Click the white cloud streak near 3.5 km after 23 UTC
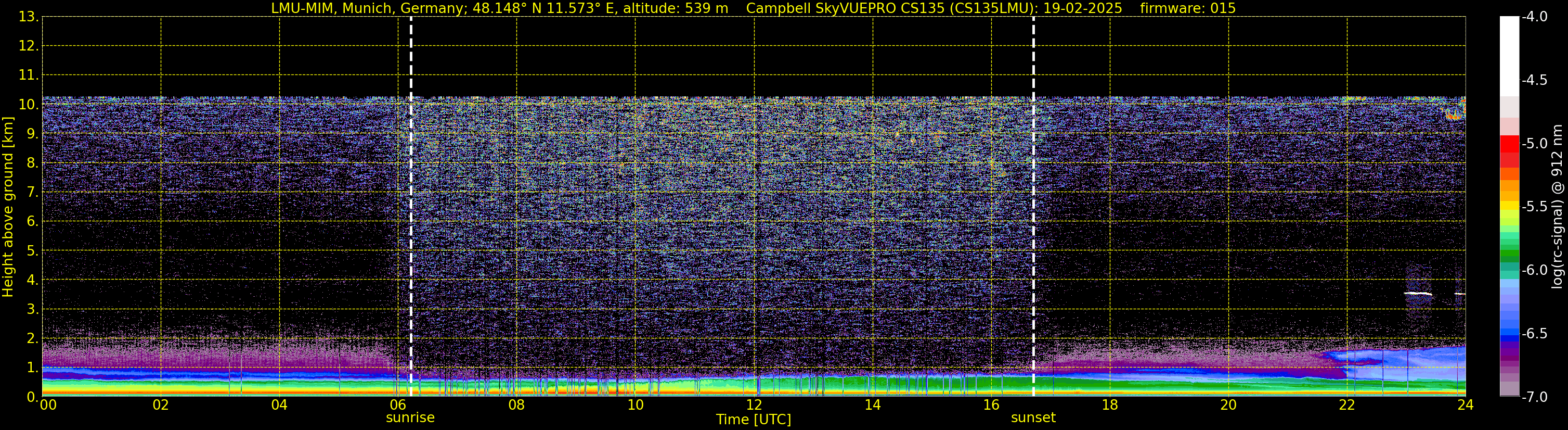This screenshot has width=1568, height=430. (x=1418, y=294)
